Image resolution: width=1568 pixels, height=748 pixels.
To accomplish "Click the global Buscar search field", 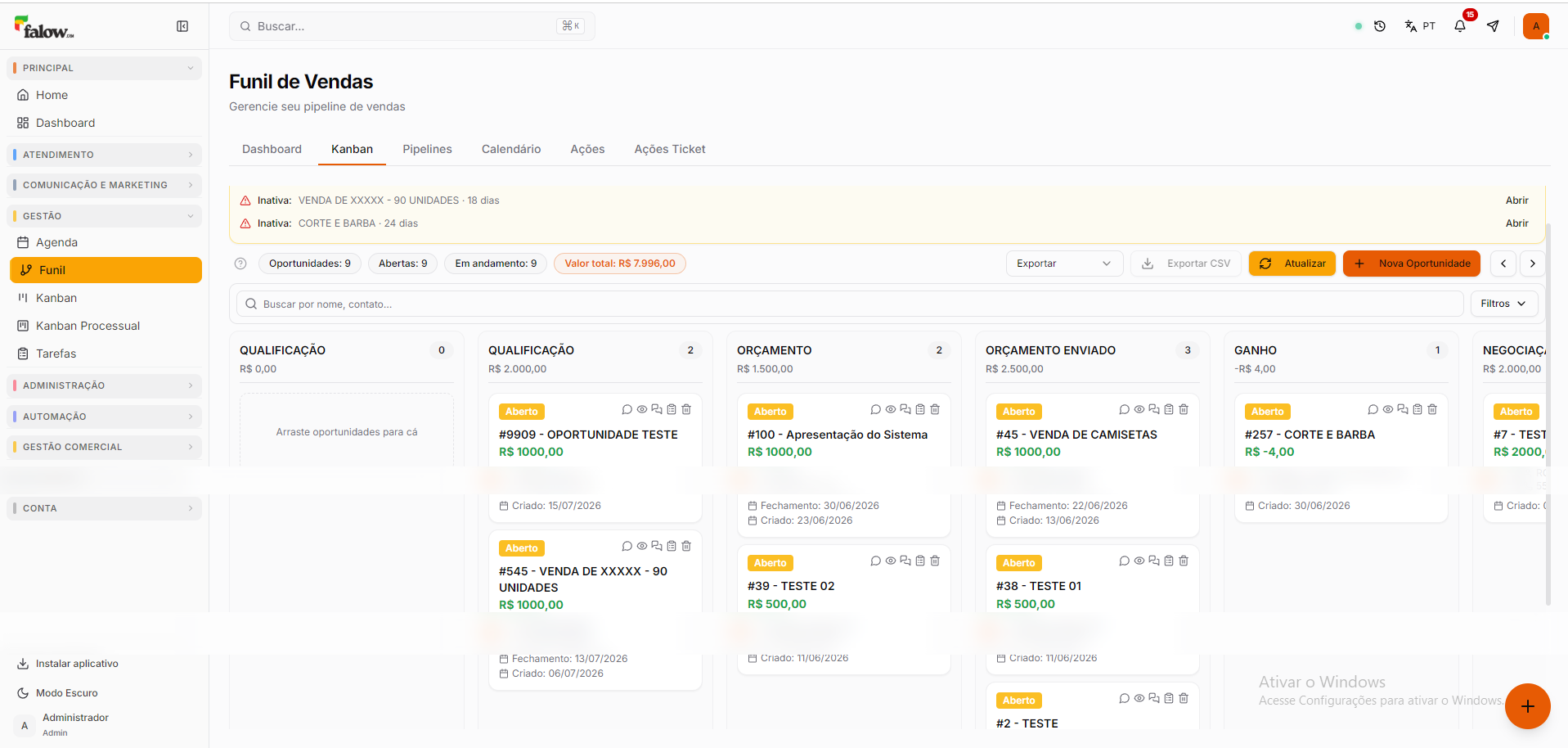I will click(411, 26).
